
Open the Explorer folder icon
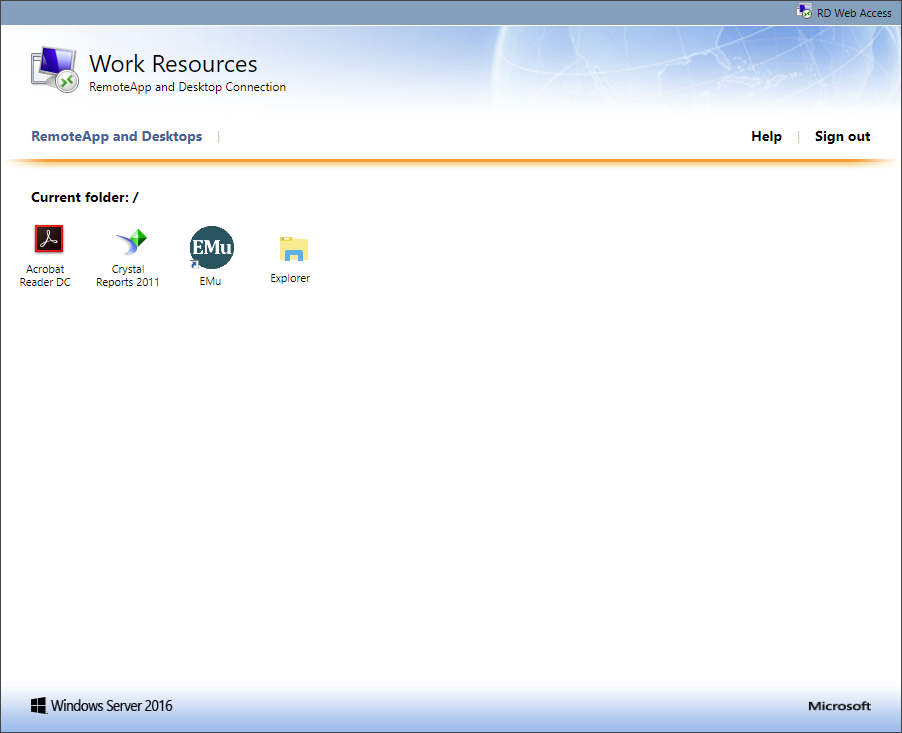[x=293, y=250]
